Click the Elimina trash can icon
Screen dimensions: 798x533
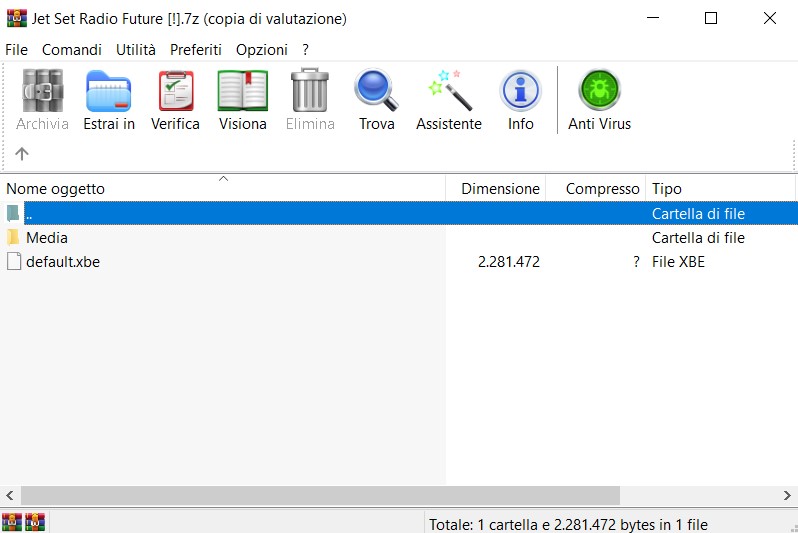click(309, 90)
